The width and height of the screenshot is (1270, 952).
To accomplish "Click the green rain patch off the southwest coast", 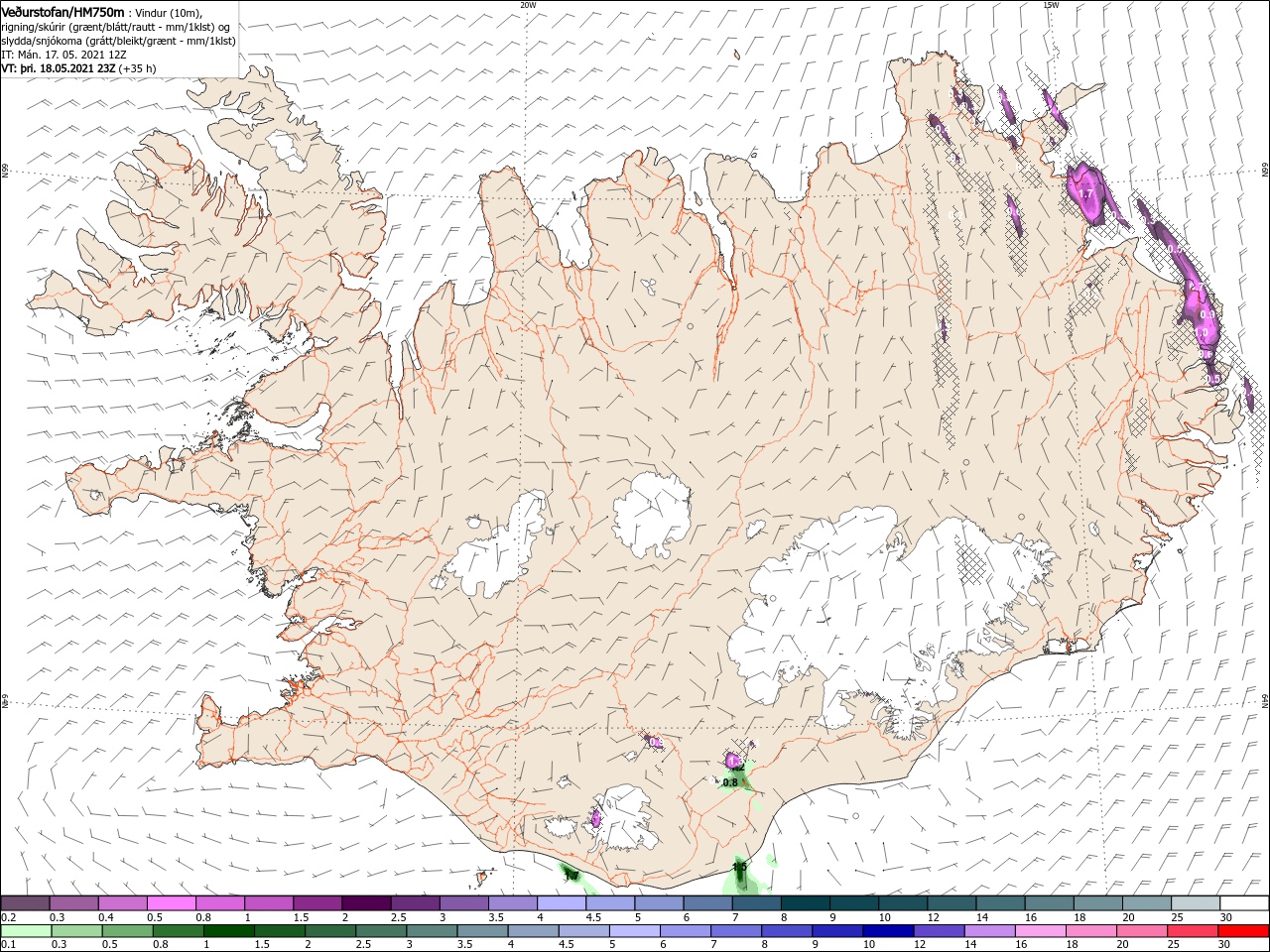I will click(571, 875).
